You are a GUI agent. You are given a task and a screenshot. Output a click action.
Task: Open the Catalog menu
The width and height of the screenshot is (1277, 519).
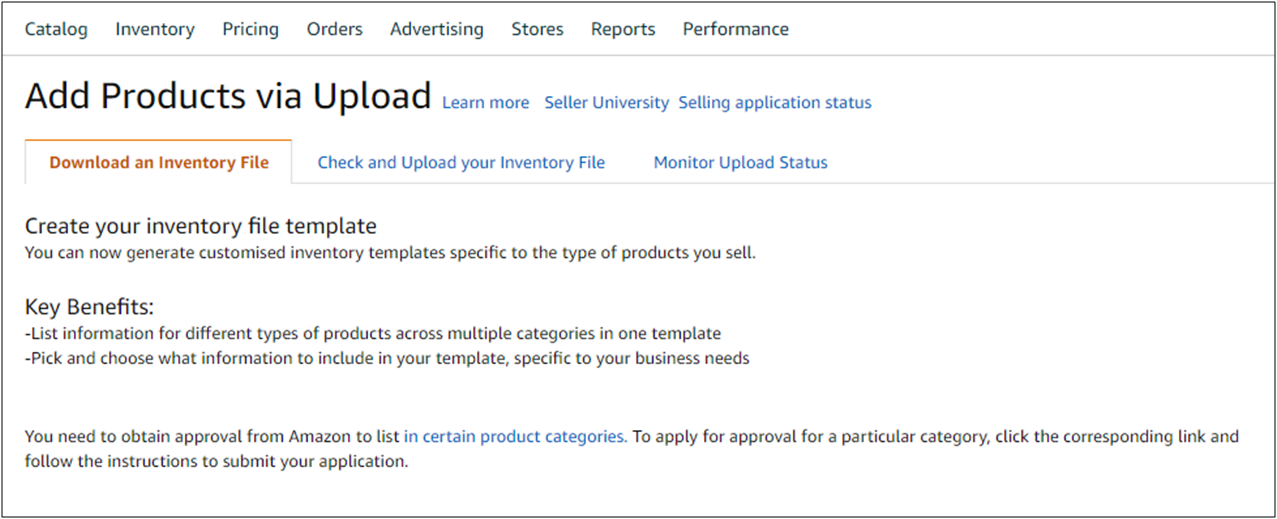coord(56,29)
